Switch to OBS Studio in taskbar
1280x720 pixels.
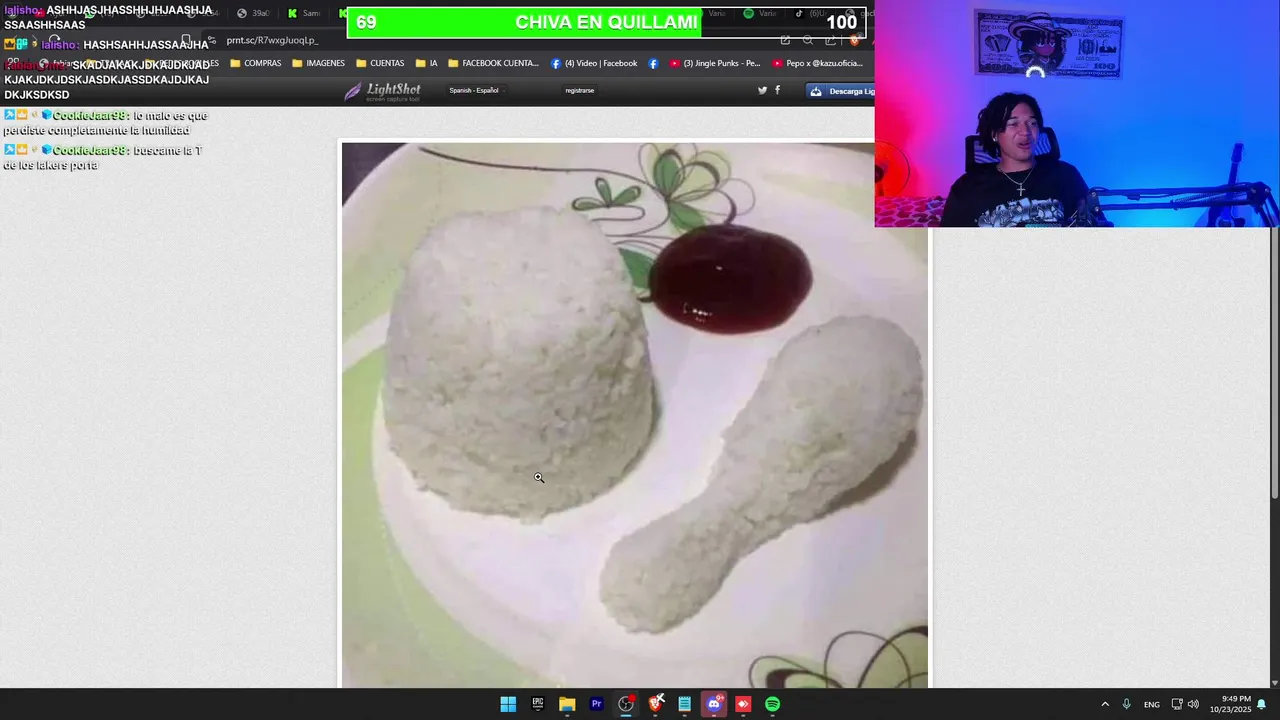pyautogui.click(x=626, y=704)
